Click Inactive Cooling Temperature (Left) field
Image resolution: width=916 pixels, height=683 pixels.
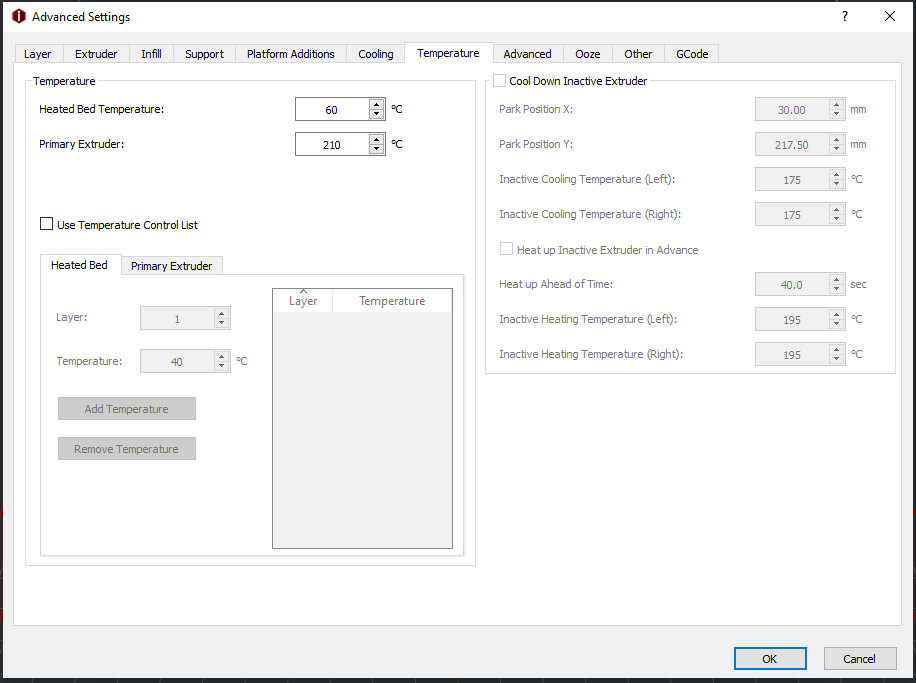[x=792, y=179]
